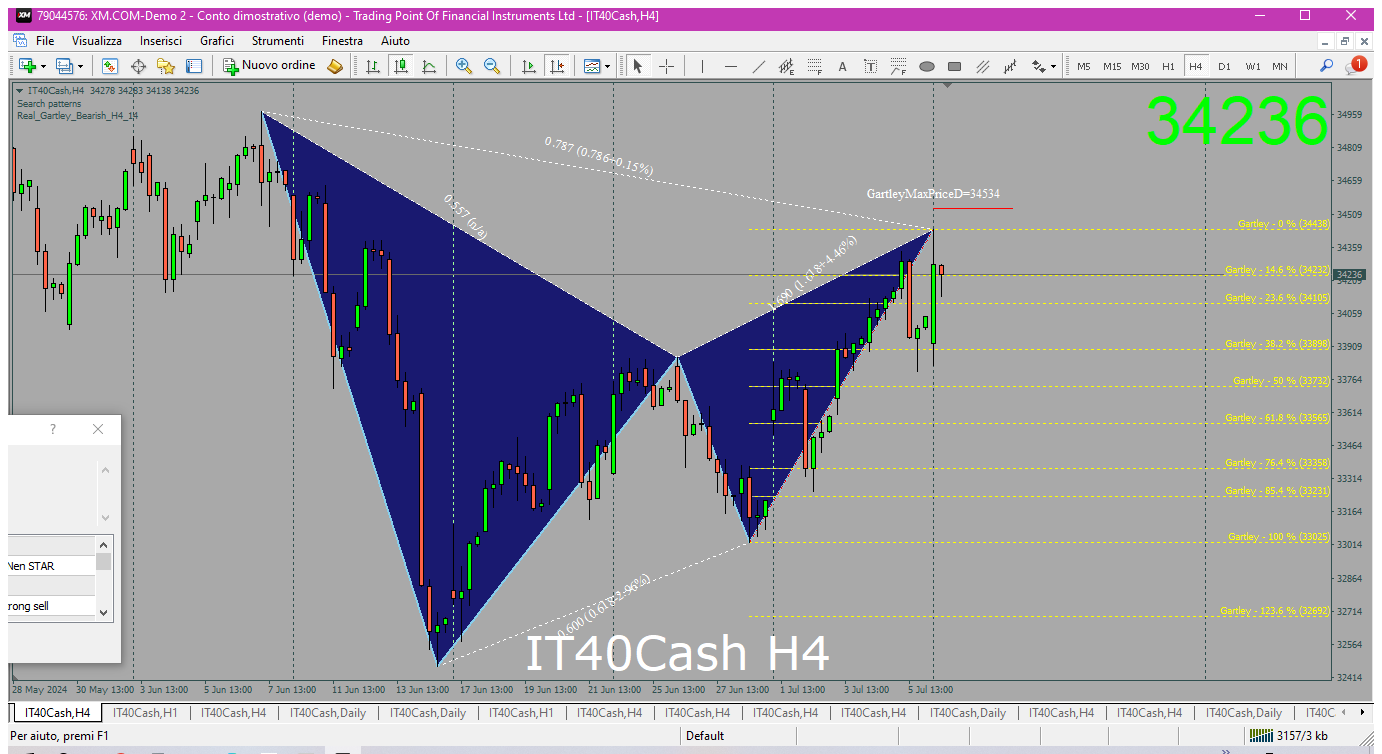The width and height of the screenshot is (1382, 754).
Task: Select the parallel lines channel tool
Action: (x=983, y=66)
